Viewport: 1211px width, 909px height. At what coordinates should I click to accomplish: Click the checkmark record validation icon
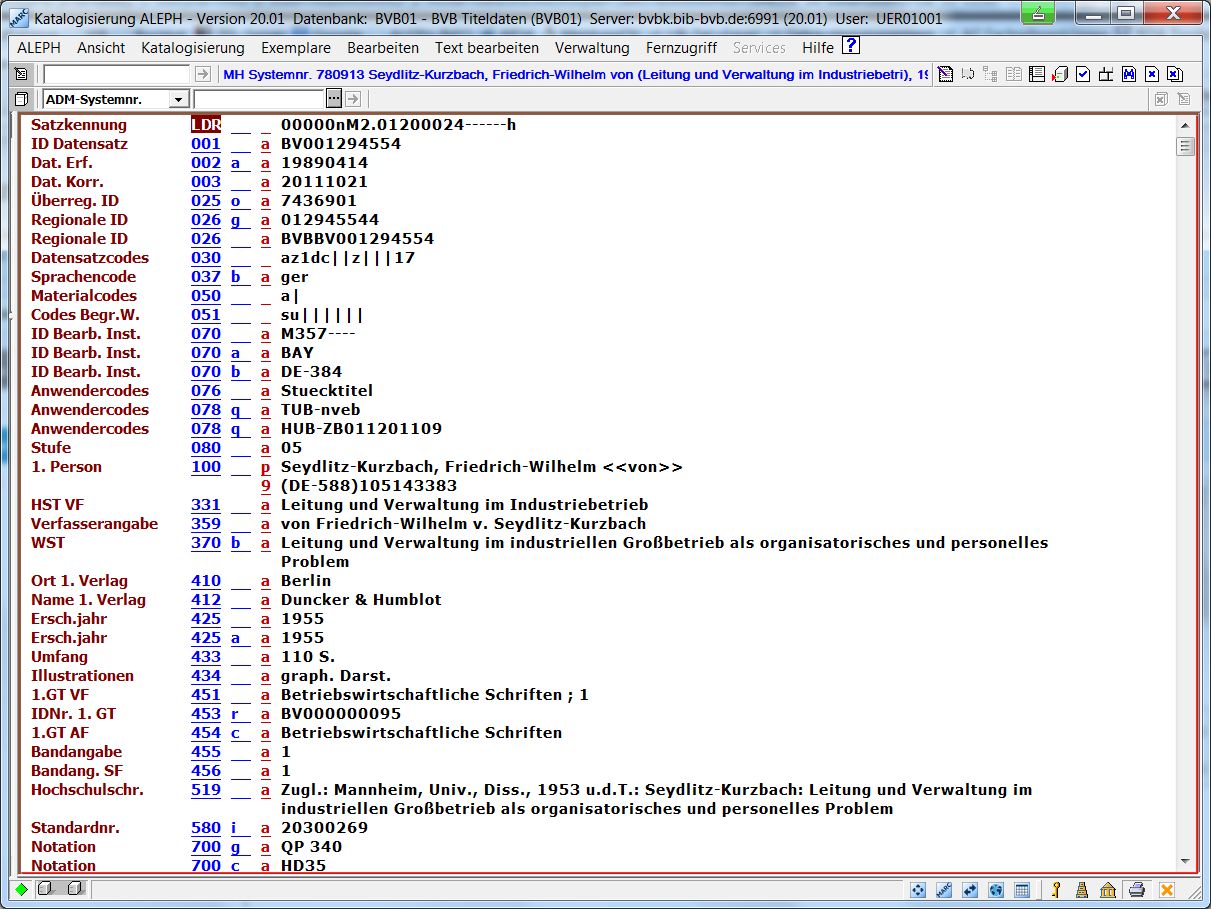click(1083, 74)
